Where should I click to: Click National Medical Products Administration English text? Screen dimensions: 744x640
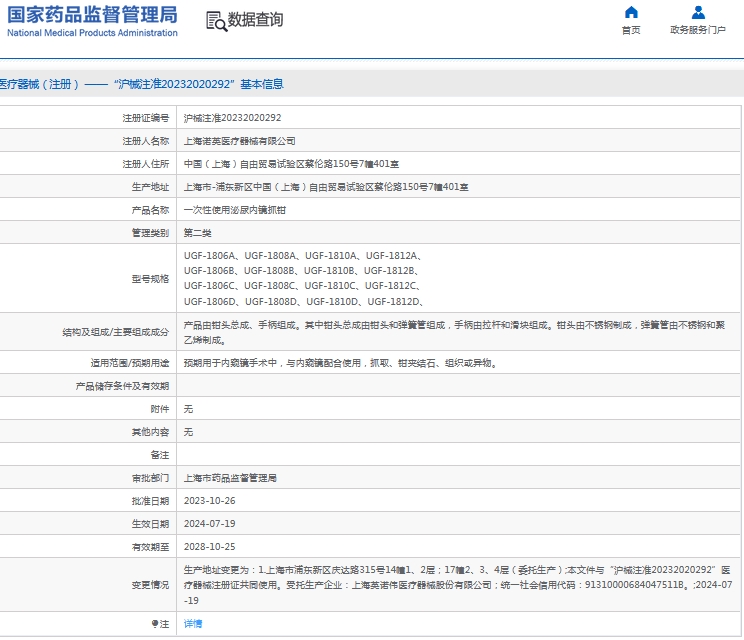click(93, 33)
